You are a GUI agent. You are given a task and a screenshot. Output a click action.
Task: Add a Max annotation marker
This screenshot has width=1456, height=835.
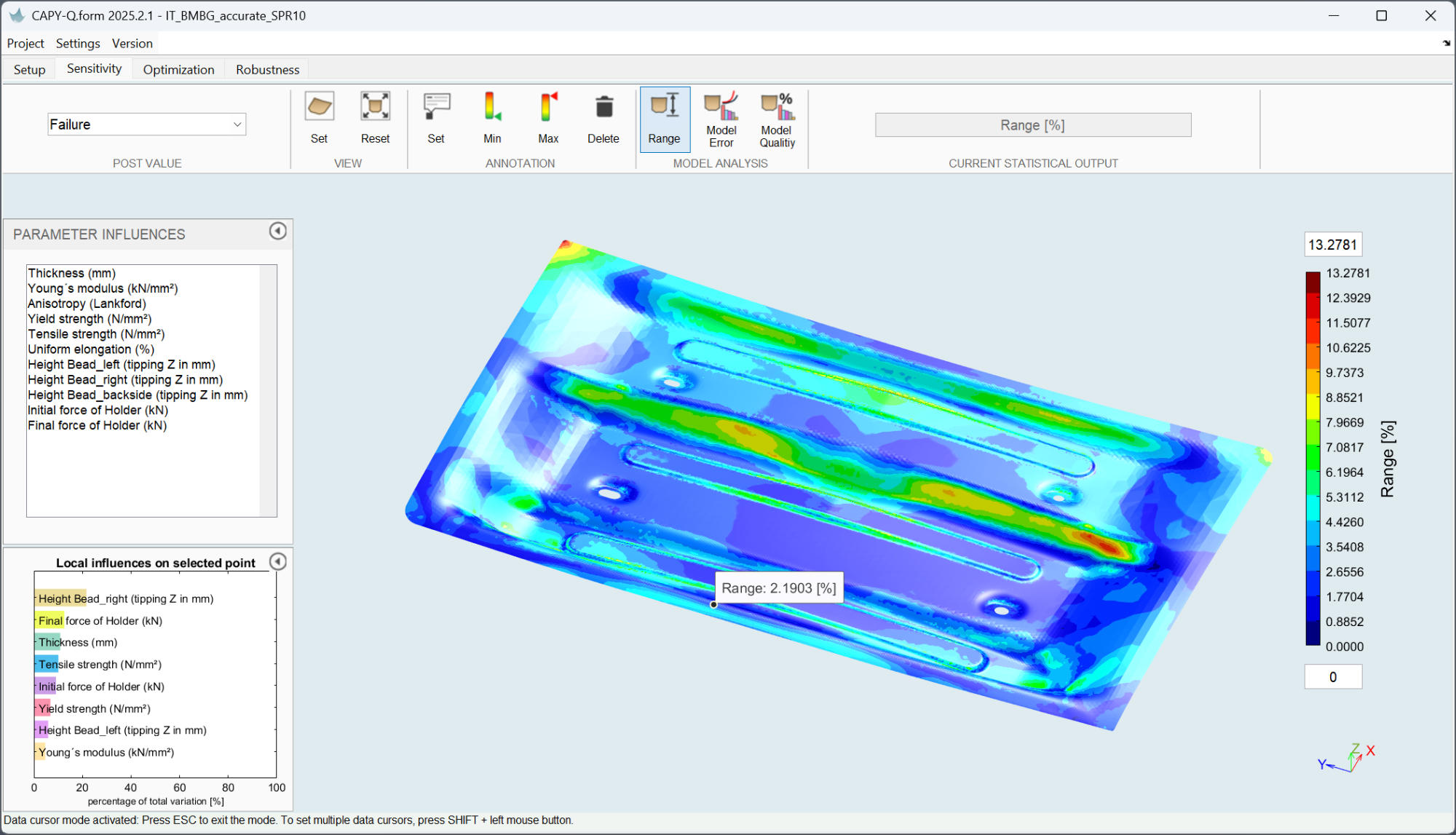tap(548, 108)
